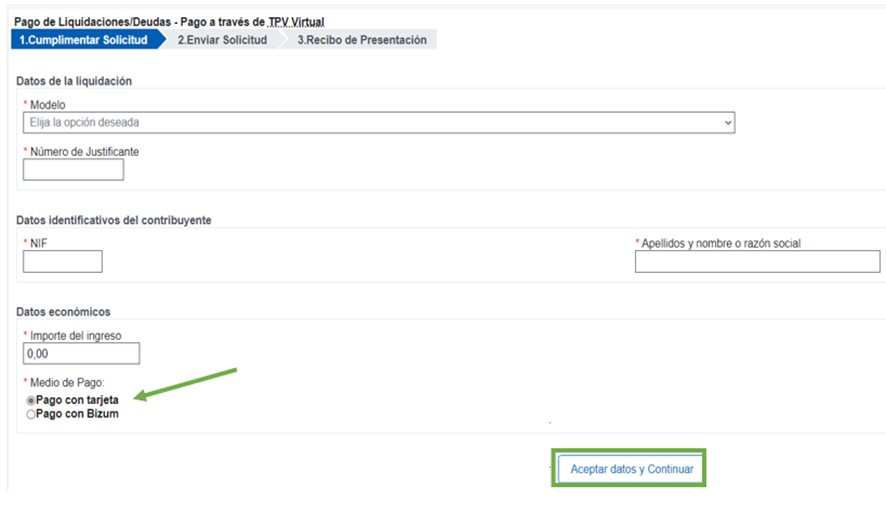Click the 'NIF' field label
Image resolution: width=886 pixels, height=511 pixels.
tap(39, 243)
